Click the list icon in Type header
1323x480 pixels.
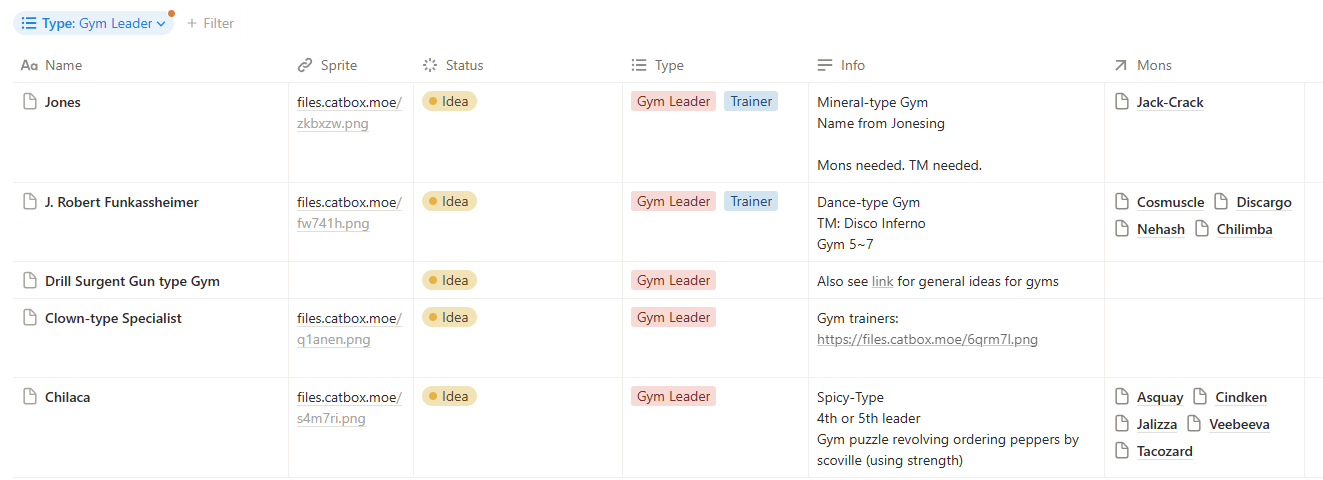coord(639,65)
